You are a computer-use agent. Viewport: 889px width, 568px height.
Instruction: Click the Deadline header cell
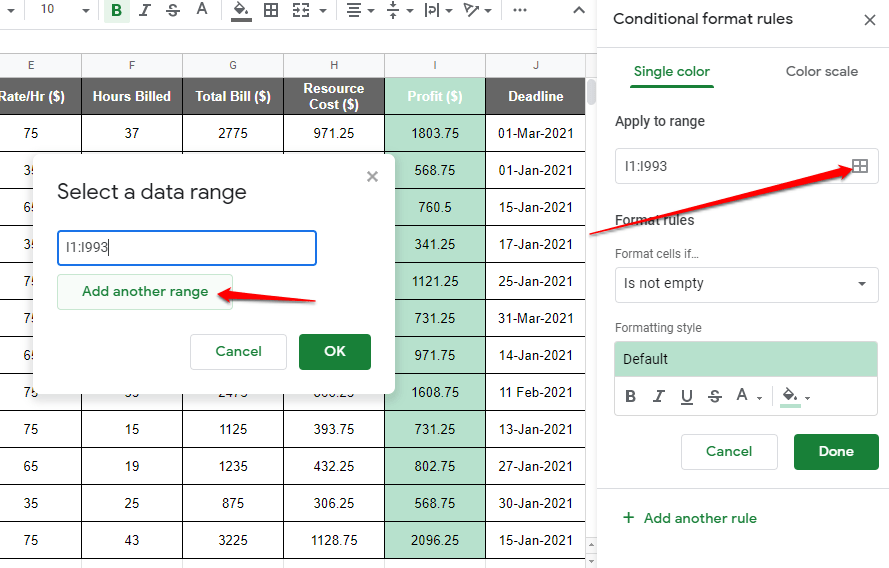pos(535,96)
